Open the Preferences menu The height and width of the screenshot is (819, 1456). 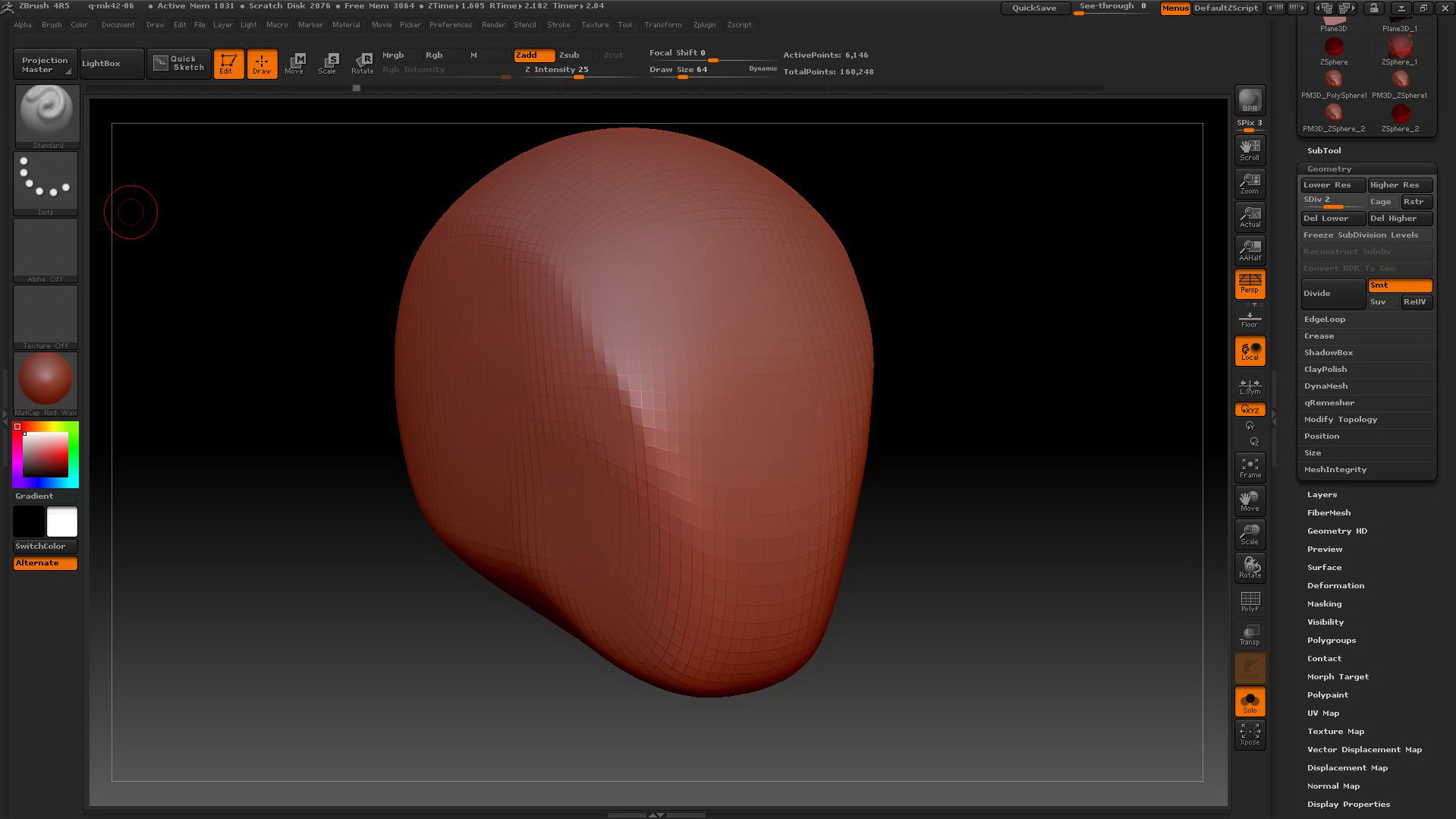(x=451, y=25)
